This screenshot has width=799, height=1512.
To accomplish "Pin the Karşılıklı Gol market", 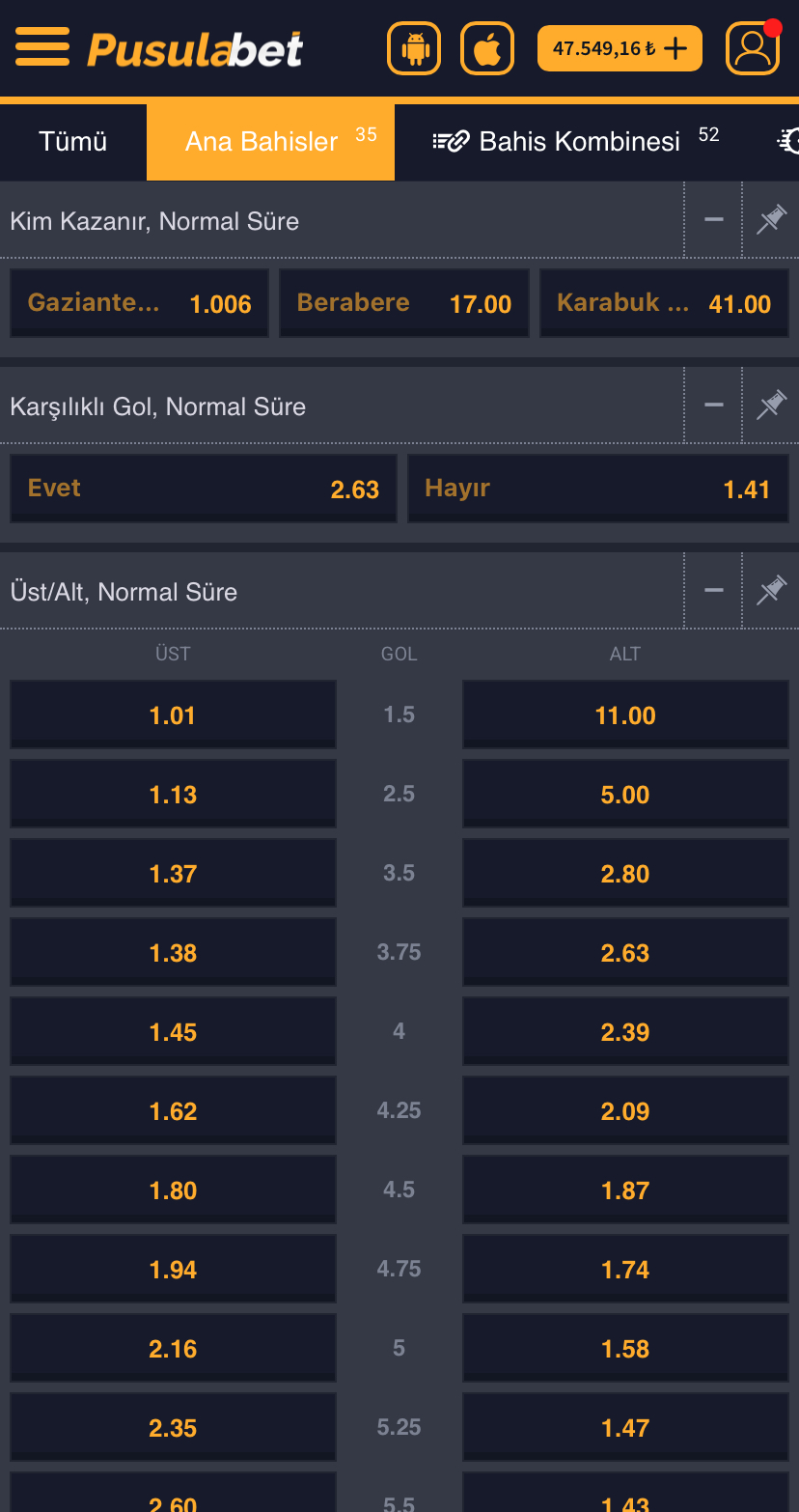I will (x=771, y=406).
